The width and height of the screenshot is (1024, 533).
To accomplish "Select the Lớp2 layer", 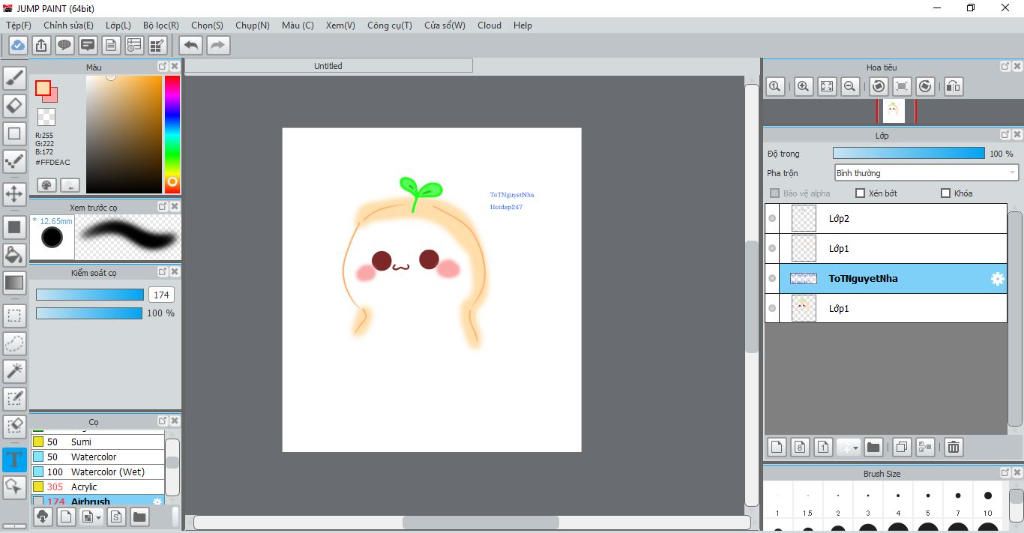I will click(x=893, y=218).
